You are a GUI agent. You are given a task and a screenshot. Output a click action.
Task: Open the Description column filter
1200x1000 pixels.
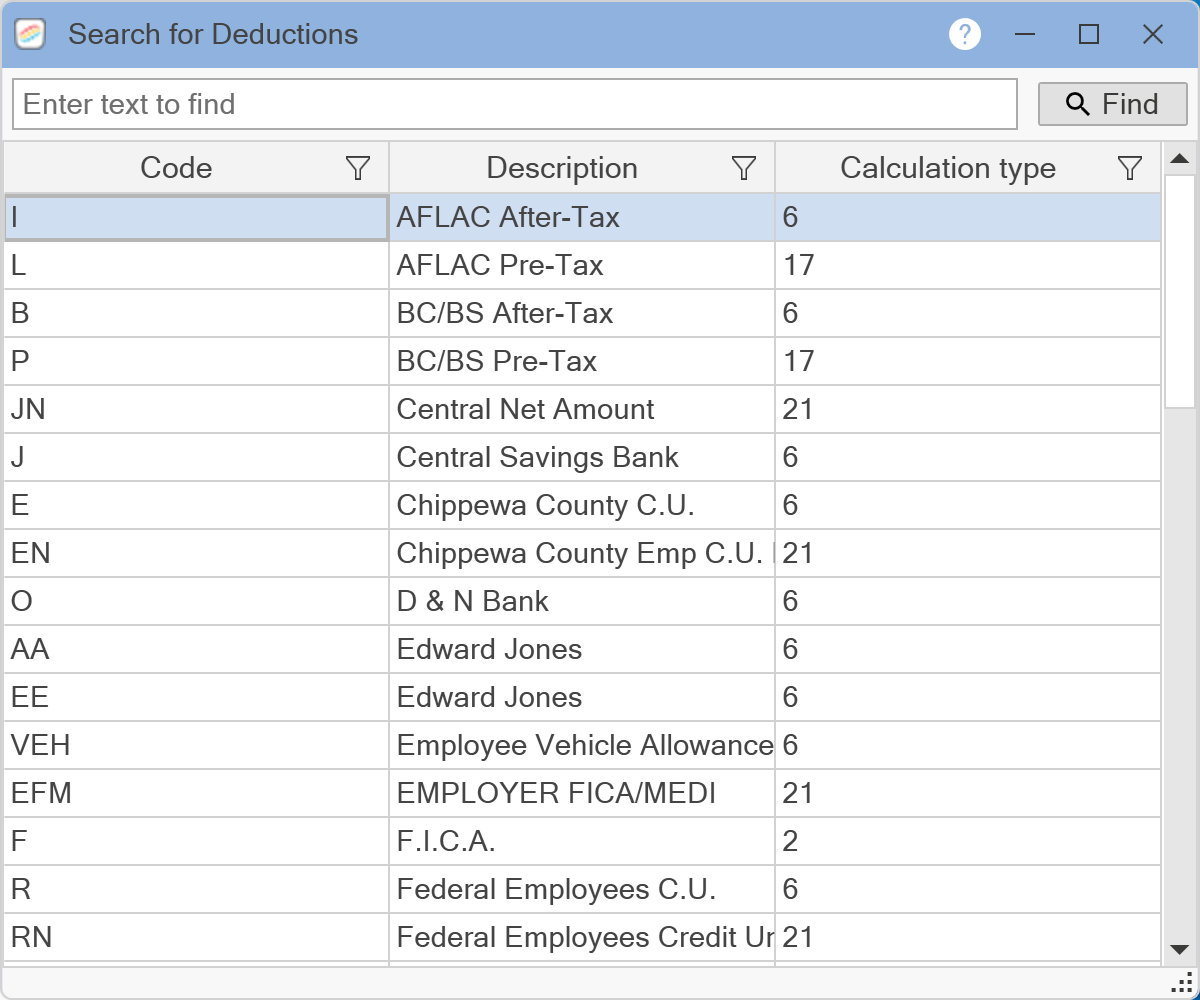pyautogui.click(x=744, y=168)
